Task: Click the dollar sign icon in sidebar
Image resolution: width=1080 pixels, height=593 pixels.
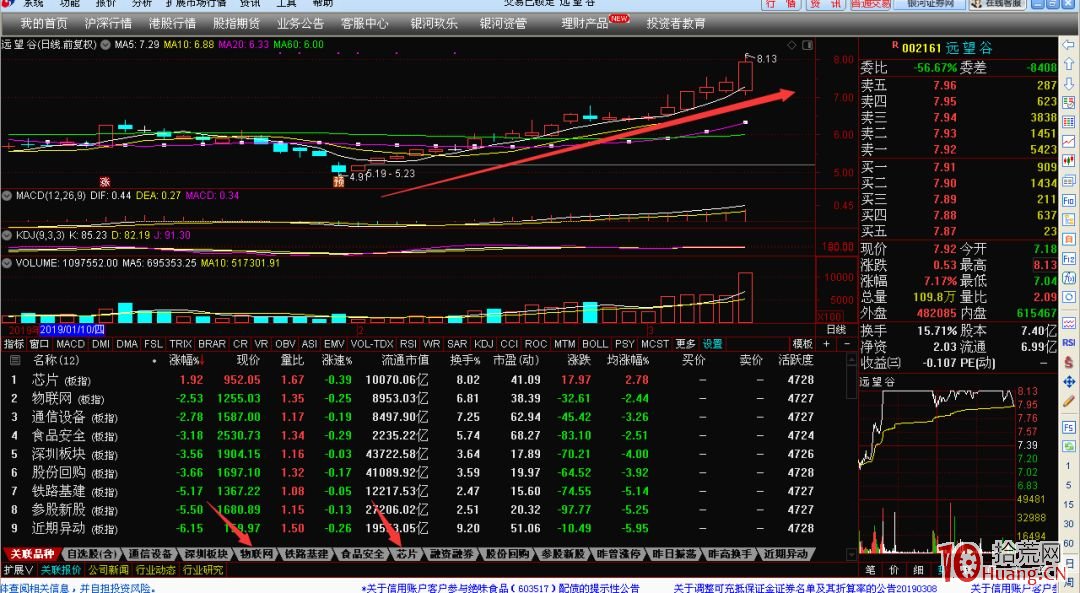Action: [x=1068, y=362]
